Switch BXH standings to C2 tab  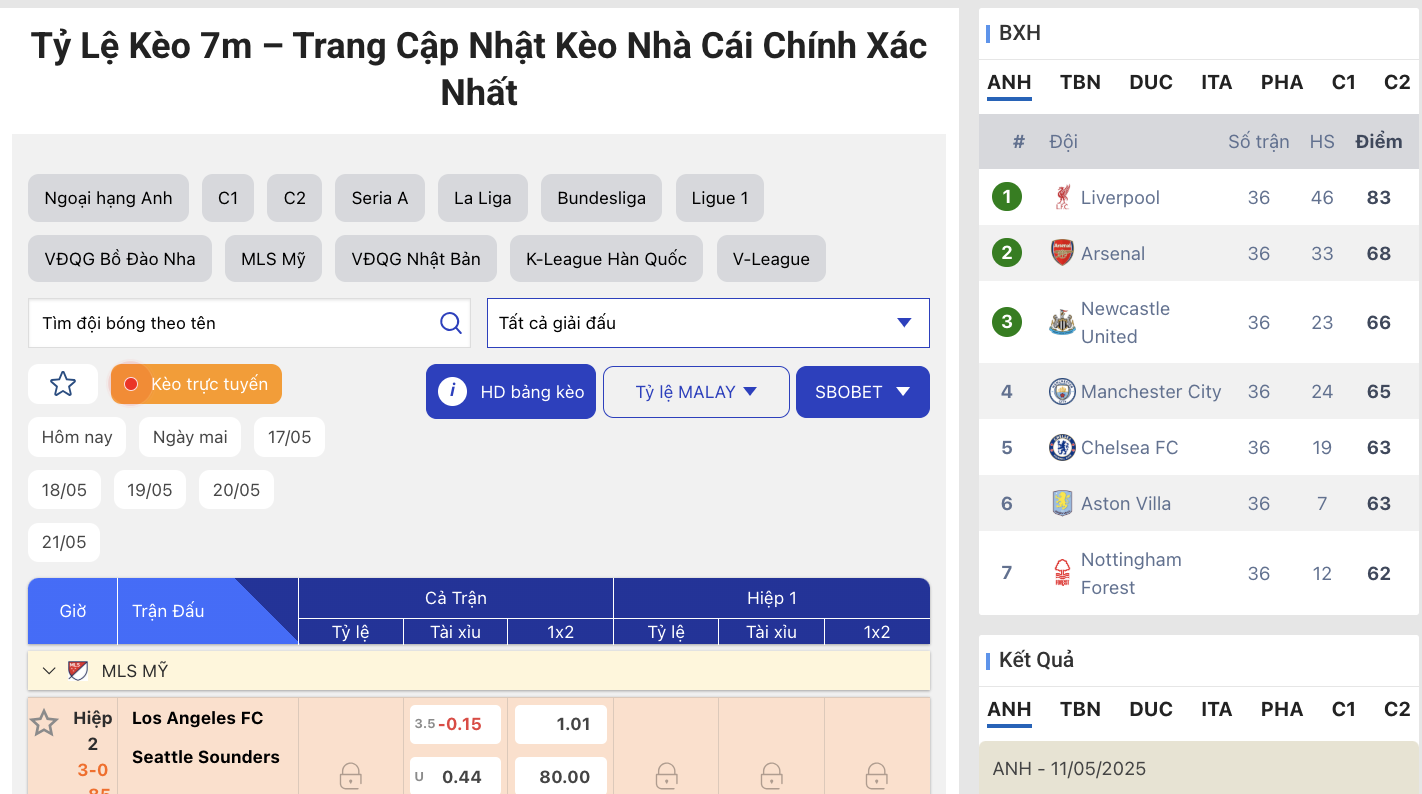[x=1397, y=83]
